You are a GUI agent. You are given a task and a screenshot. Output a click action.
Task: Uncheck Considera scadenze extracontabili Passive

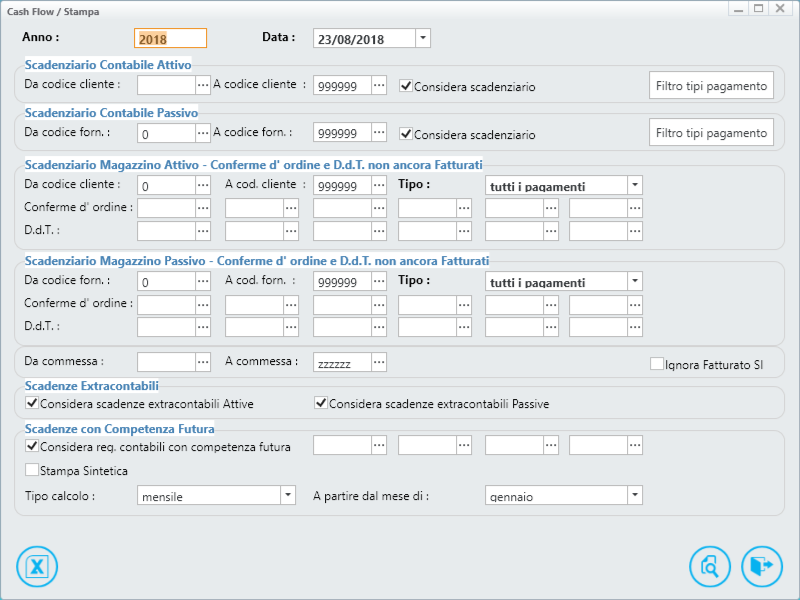pyautogui.click(x=320, y=403)
